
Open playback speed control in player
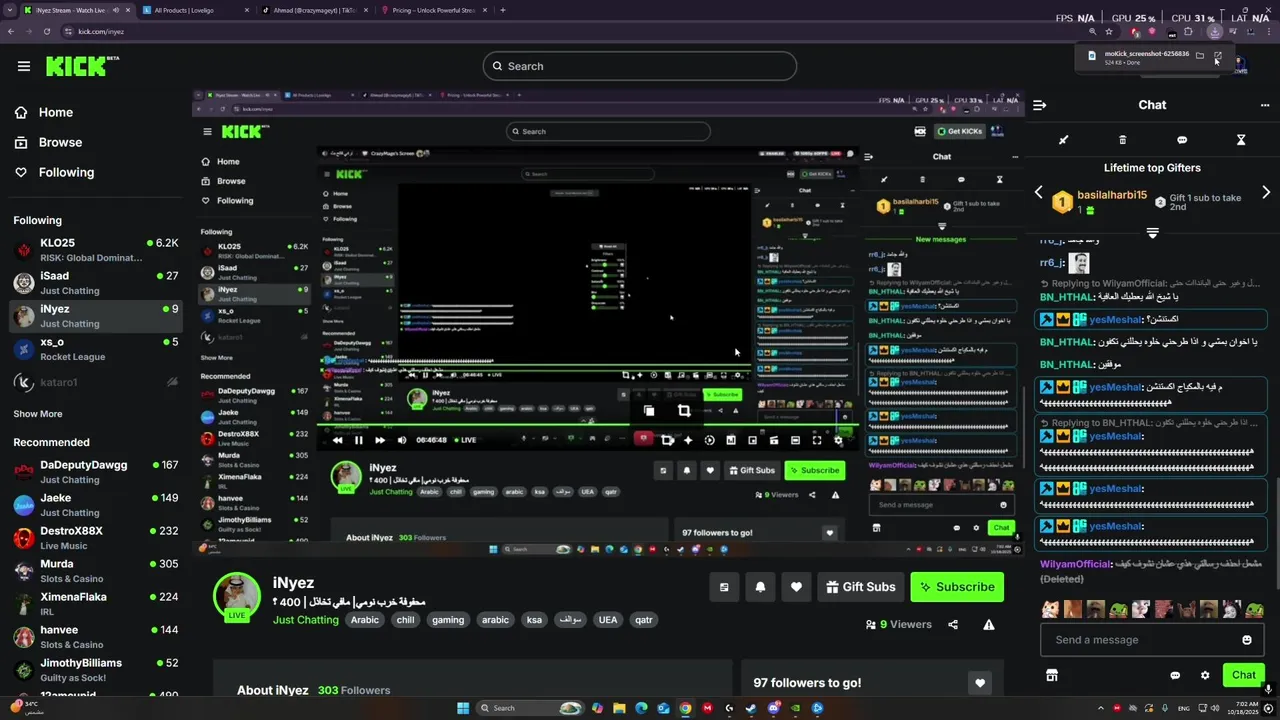(709, 440)
